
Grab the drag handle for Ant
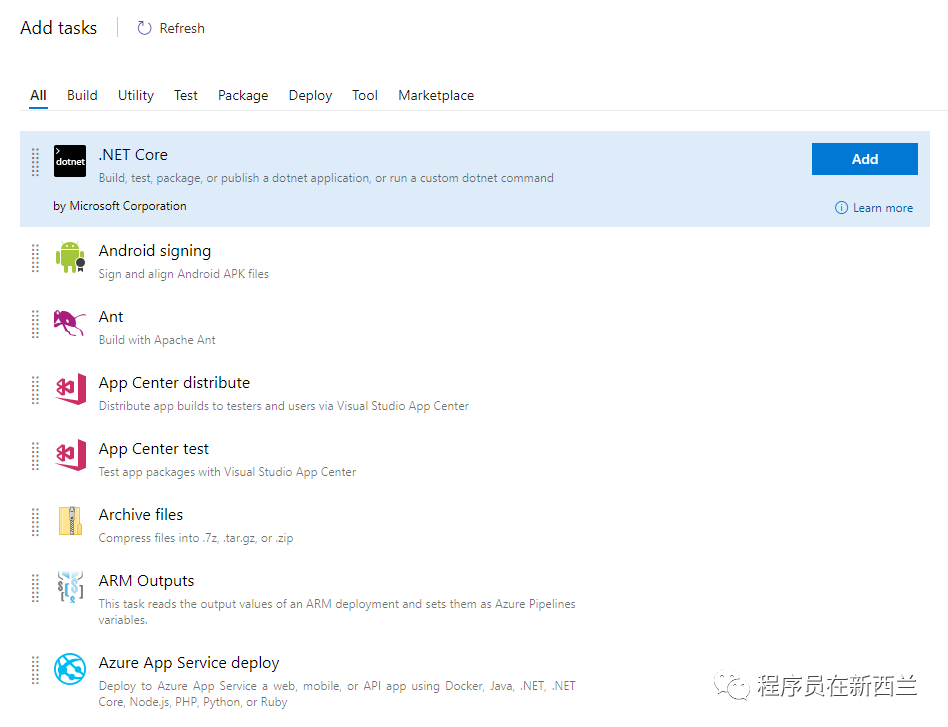[x=35, y=324]
